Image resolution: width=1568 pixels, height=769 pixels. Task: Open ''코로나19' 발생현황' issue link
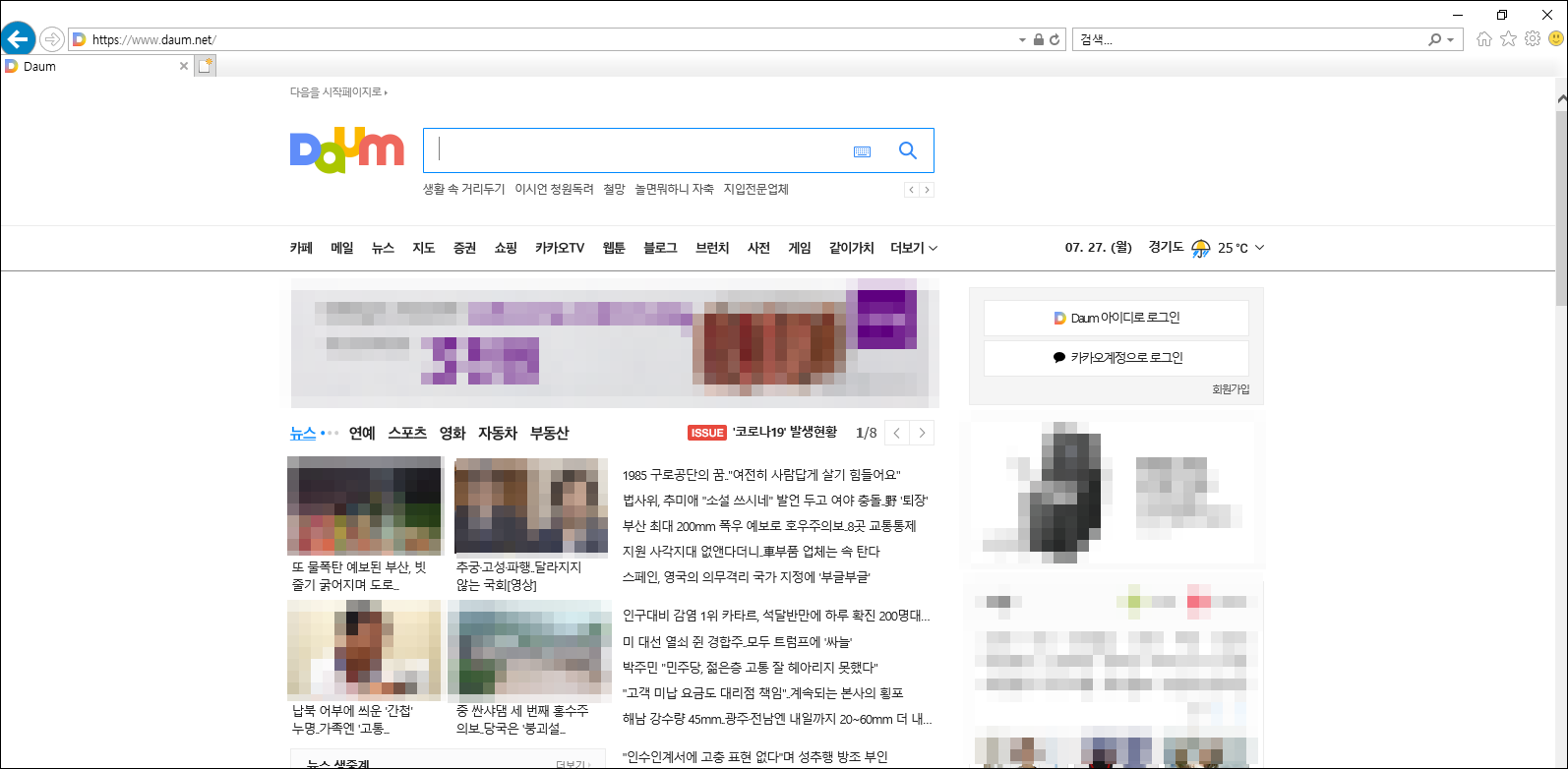click(785, 433)
